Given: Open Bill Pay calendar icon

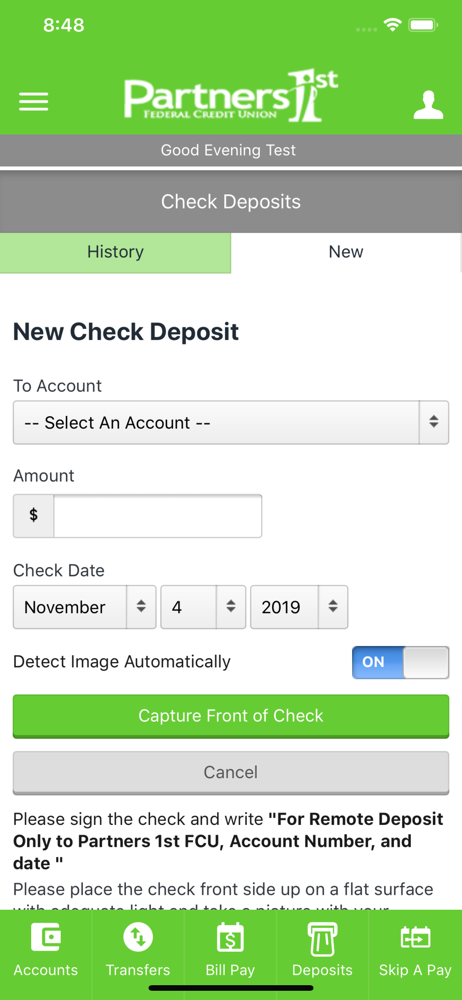Looking at the screenshot, I should point(230,938).
